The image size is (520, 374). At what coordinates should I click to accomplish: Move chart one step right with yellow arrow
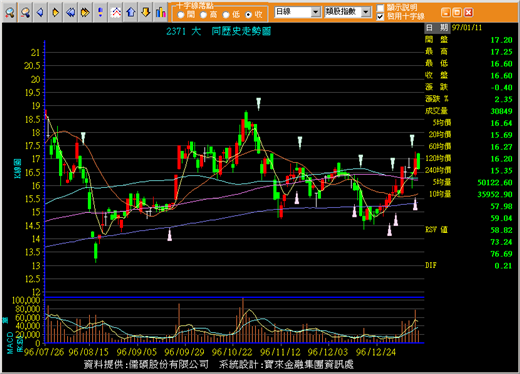[x=55, y=13]
